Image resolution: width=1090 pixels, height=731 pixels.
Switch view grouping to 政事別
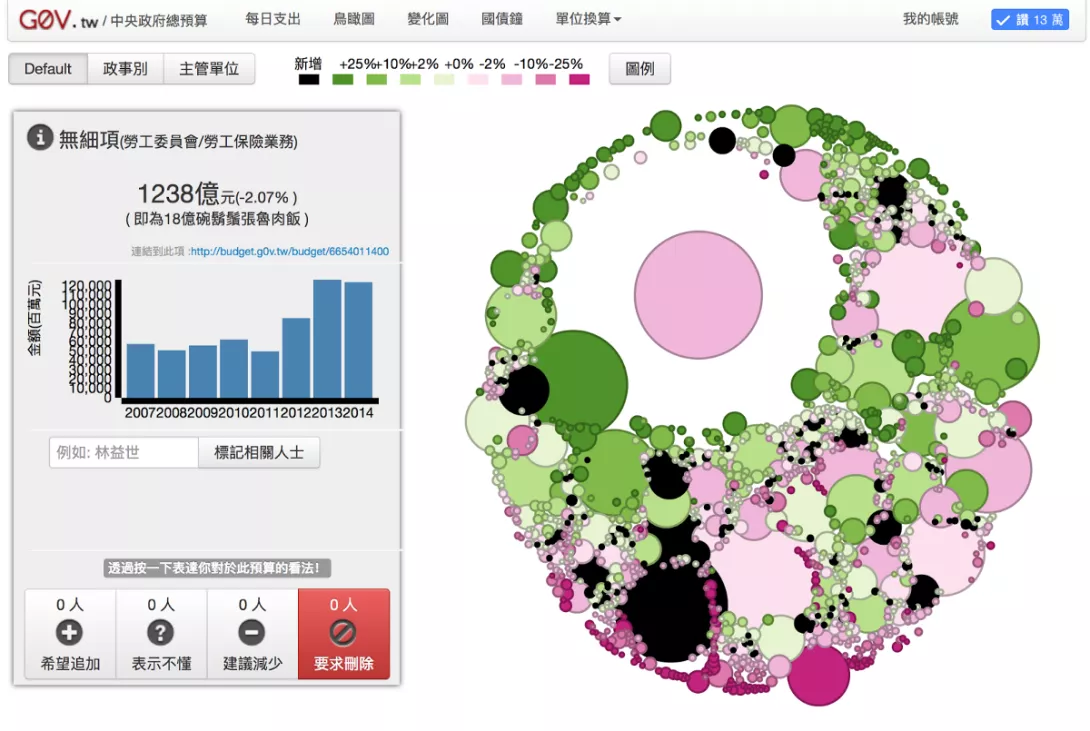pos(125,69)
